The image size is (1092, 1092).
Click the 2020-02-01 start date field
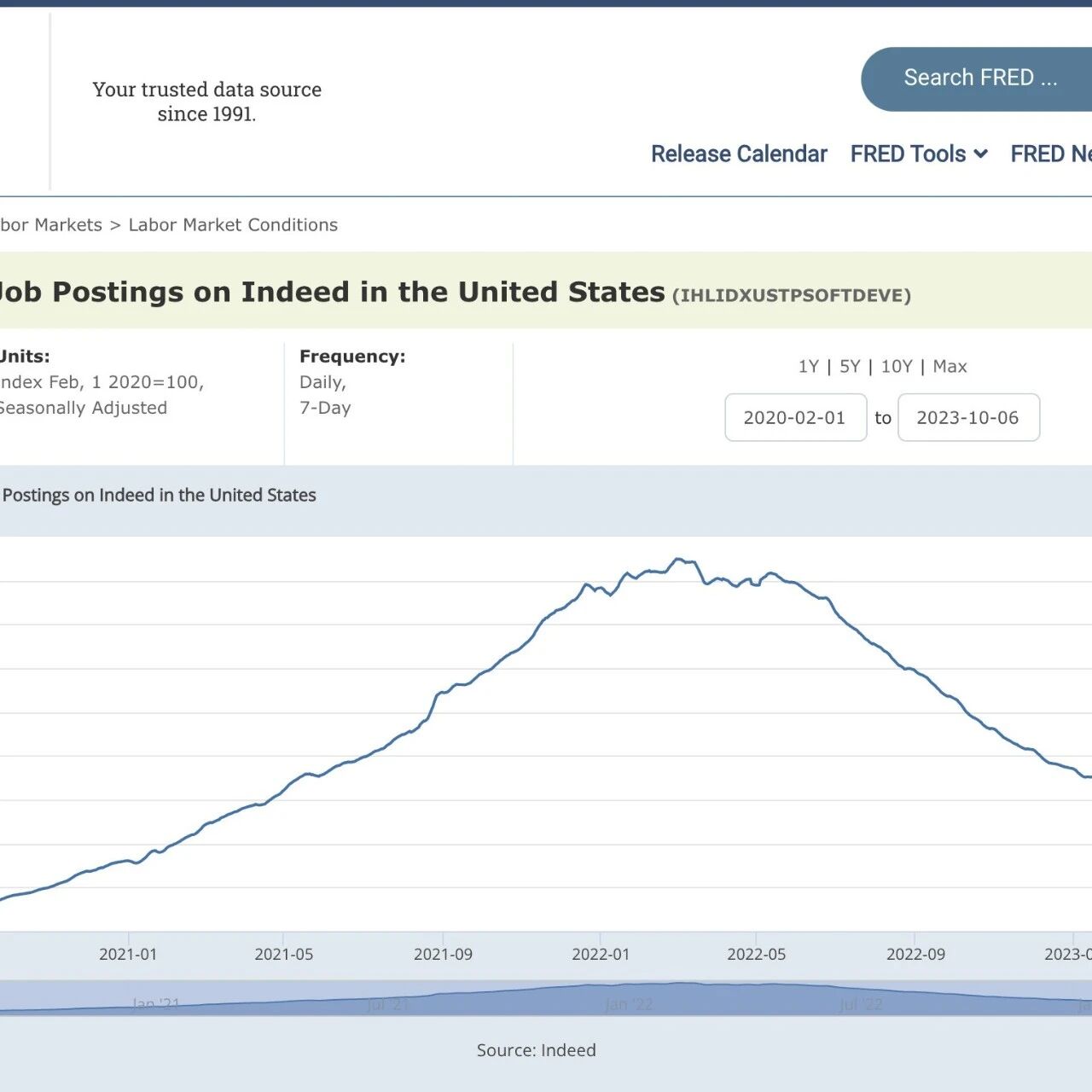point(795,417)
